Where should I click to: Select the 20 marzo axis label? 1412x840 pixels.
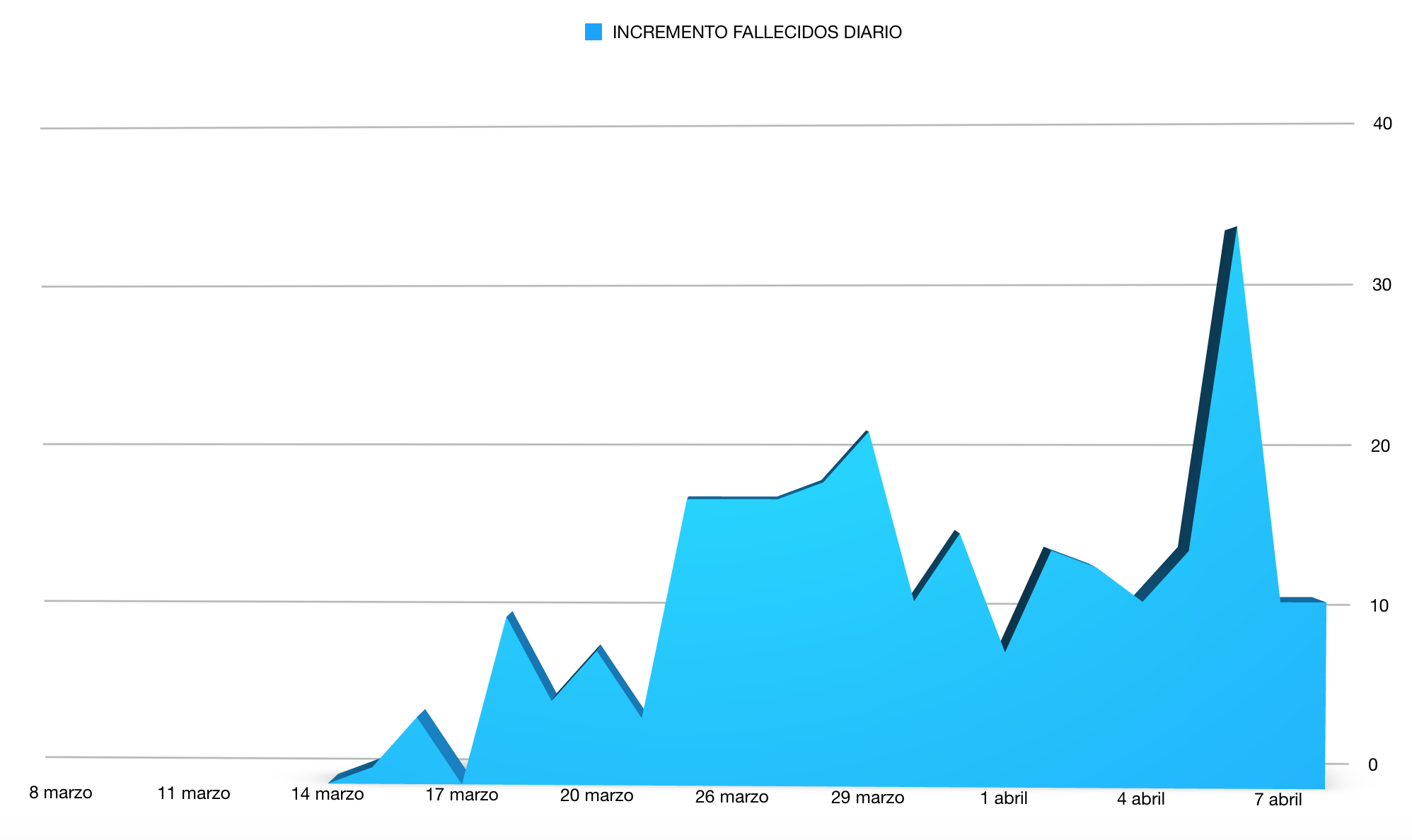click(x=596, y=795)
